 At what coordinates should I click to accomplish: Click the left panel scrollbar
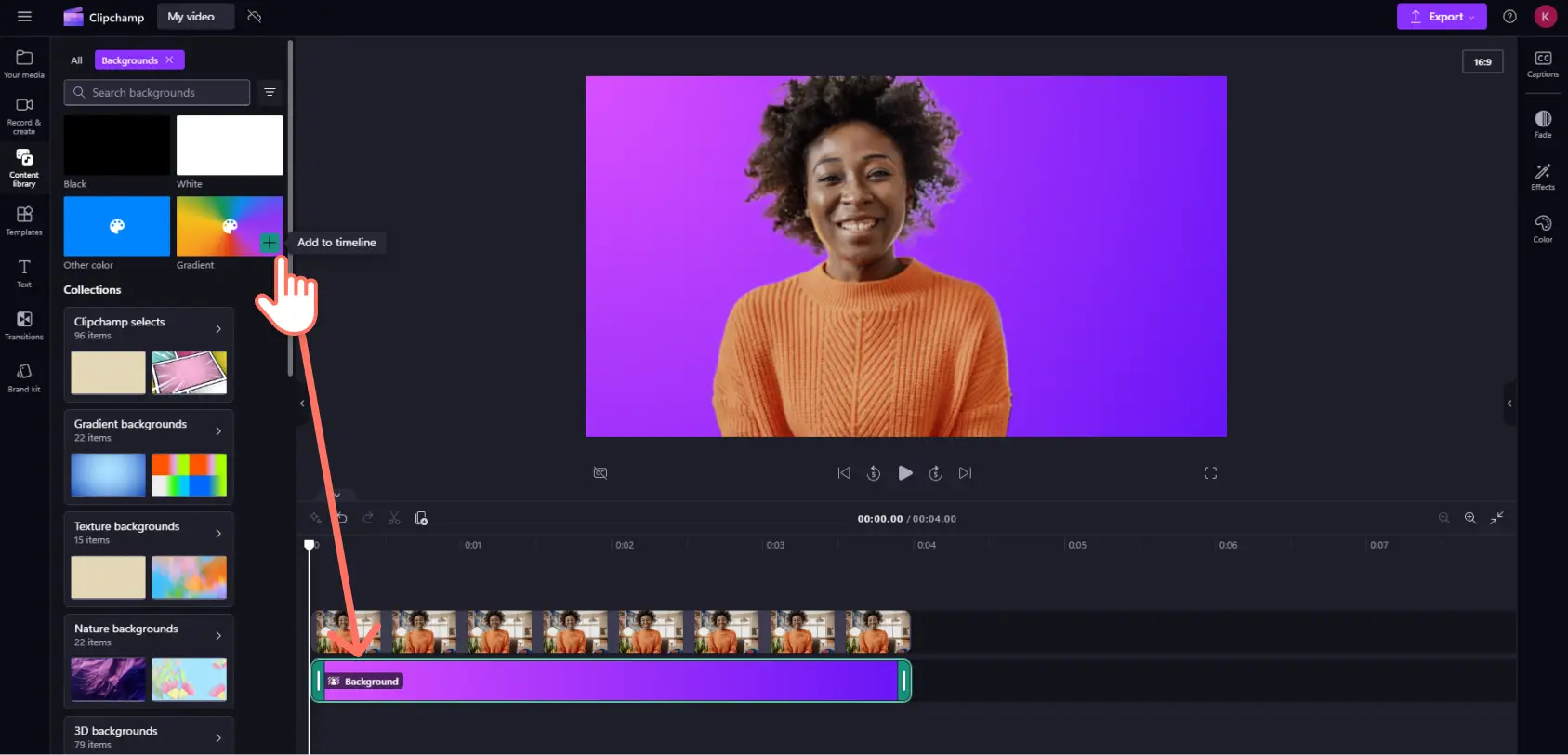click(290, 208)
